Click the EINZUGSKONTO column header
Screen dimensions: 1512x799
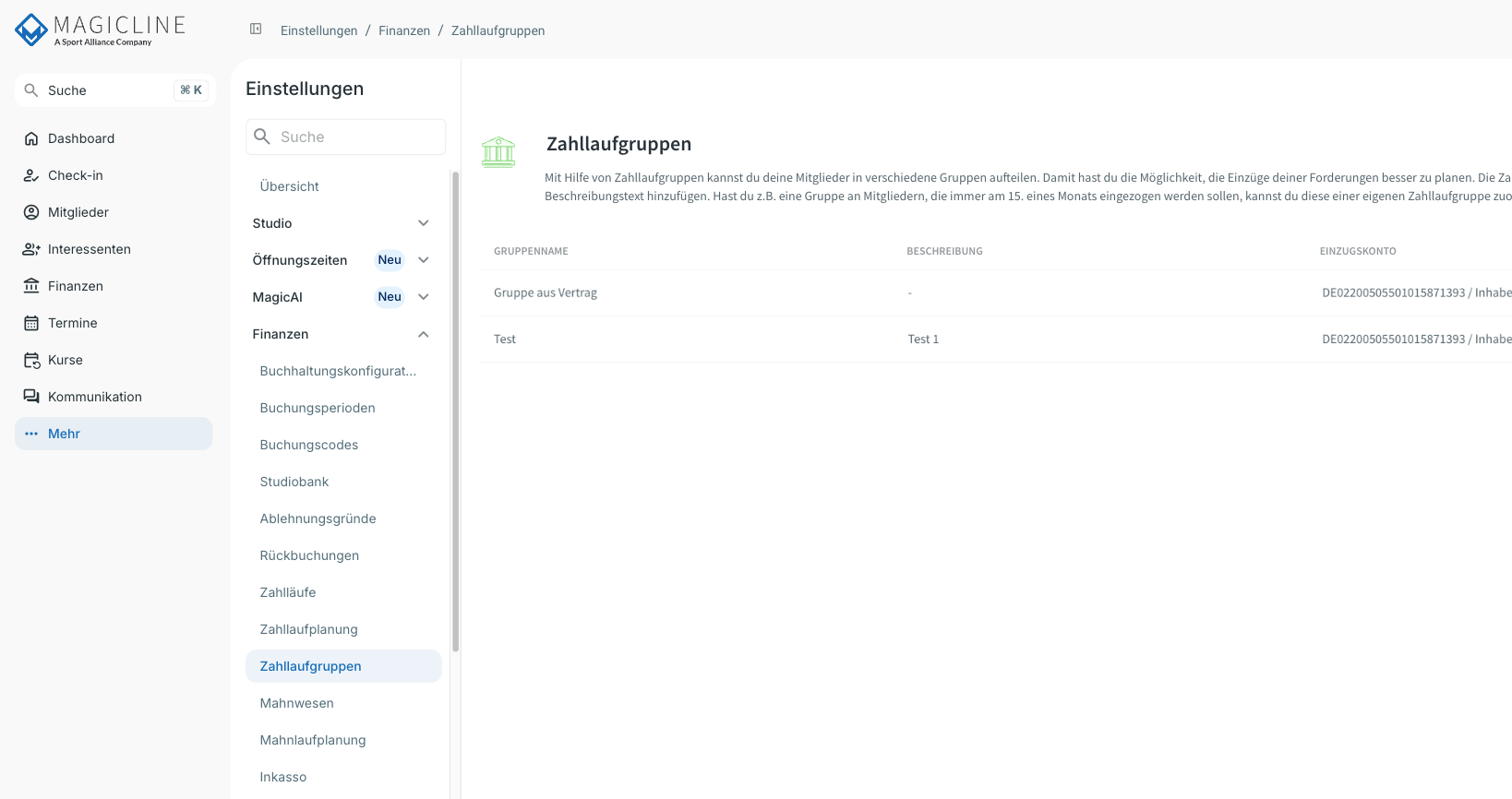click(1358, 251)
